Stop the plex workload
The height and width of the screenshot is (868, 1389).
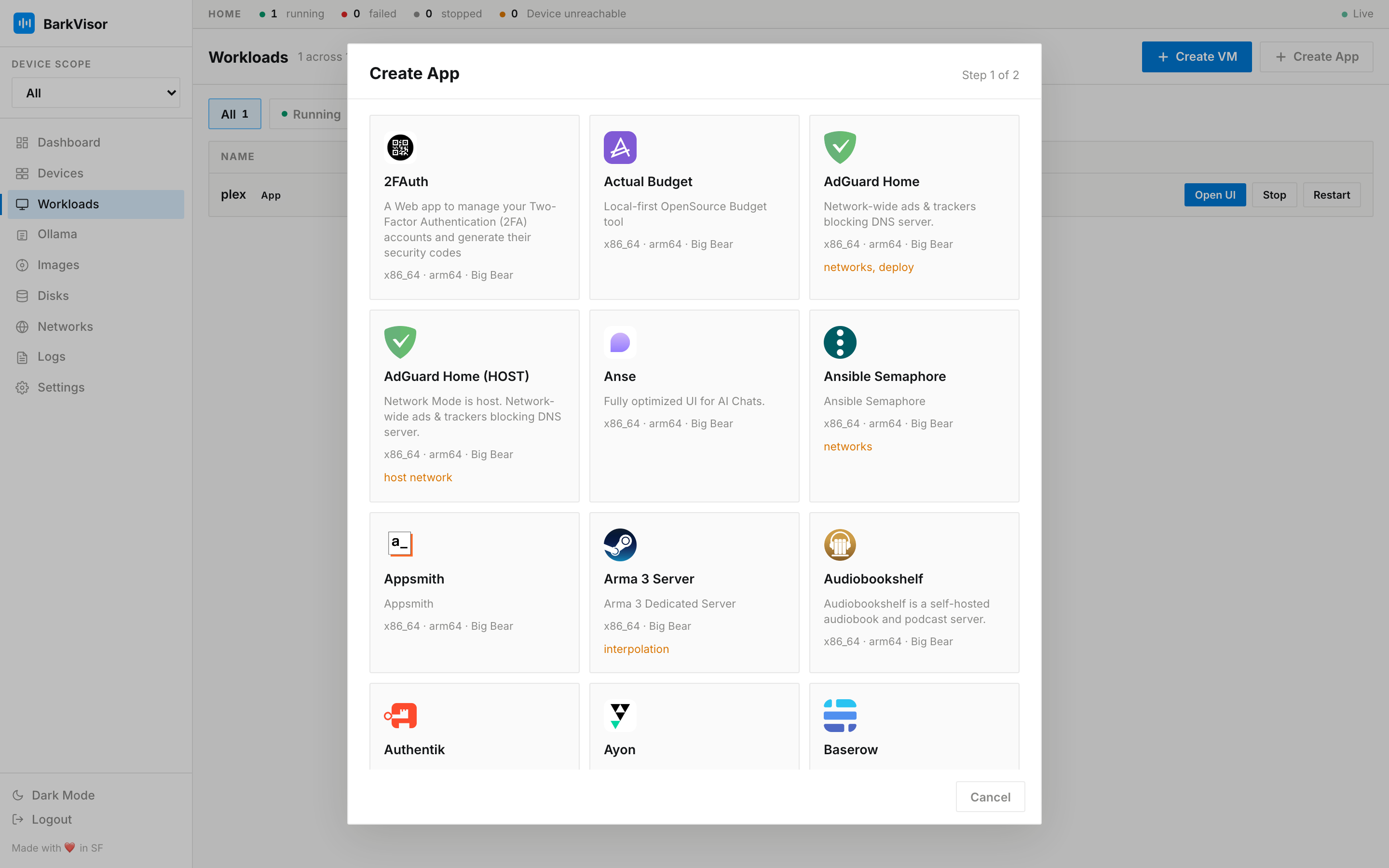1274,195
